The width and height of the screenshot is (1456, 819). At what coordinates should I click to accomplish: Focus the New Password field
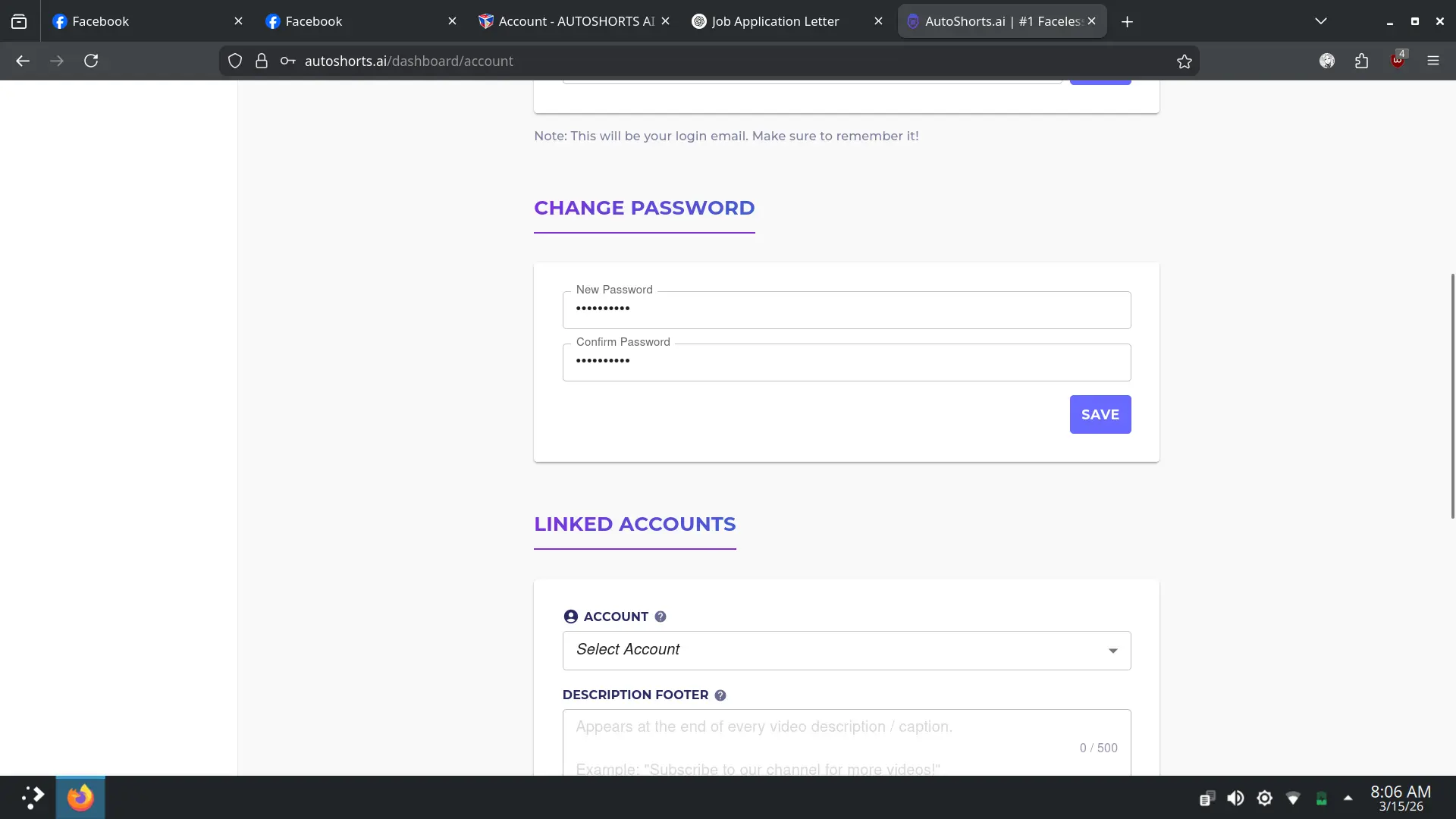pyautogui.click(x=846, y=310)
